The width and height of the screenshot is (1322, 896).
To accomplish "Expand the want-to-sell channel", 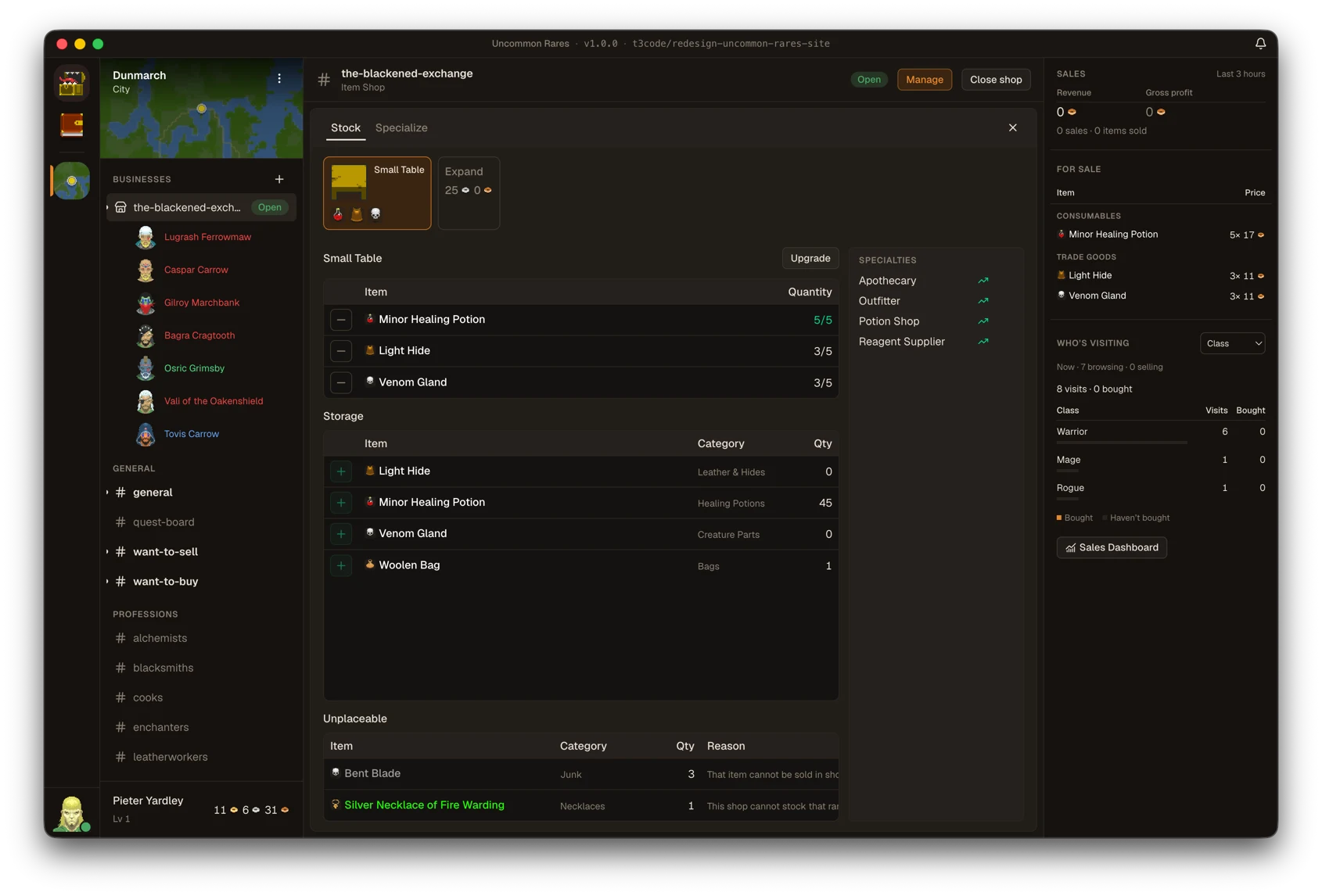I will [107, 552].
